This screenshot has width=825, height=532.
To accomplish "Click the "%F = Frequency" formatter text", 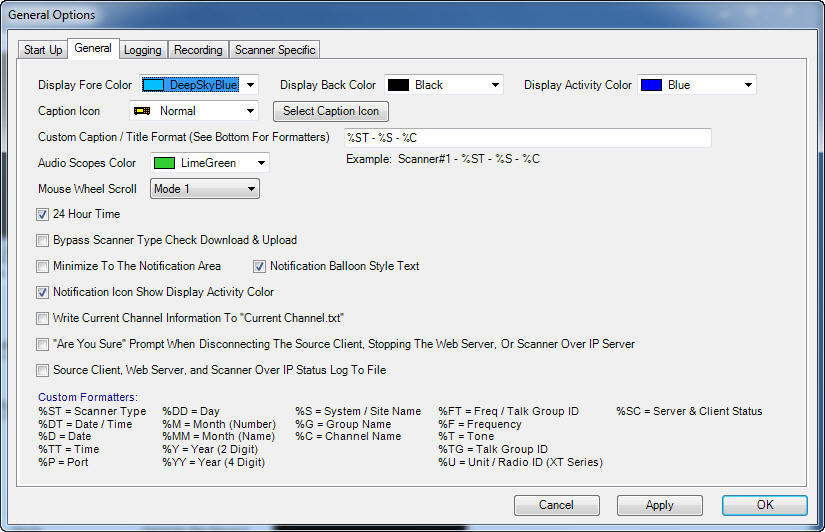I will coord(480,424).
